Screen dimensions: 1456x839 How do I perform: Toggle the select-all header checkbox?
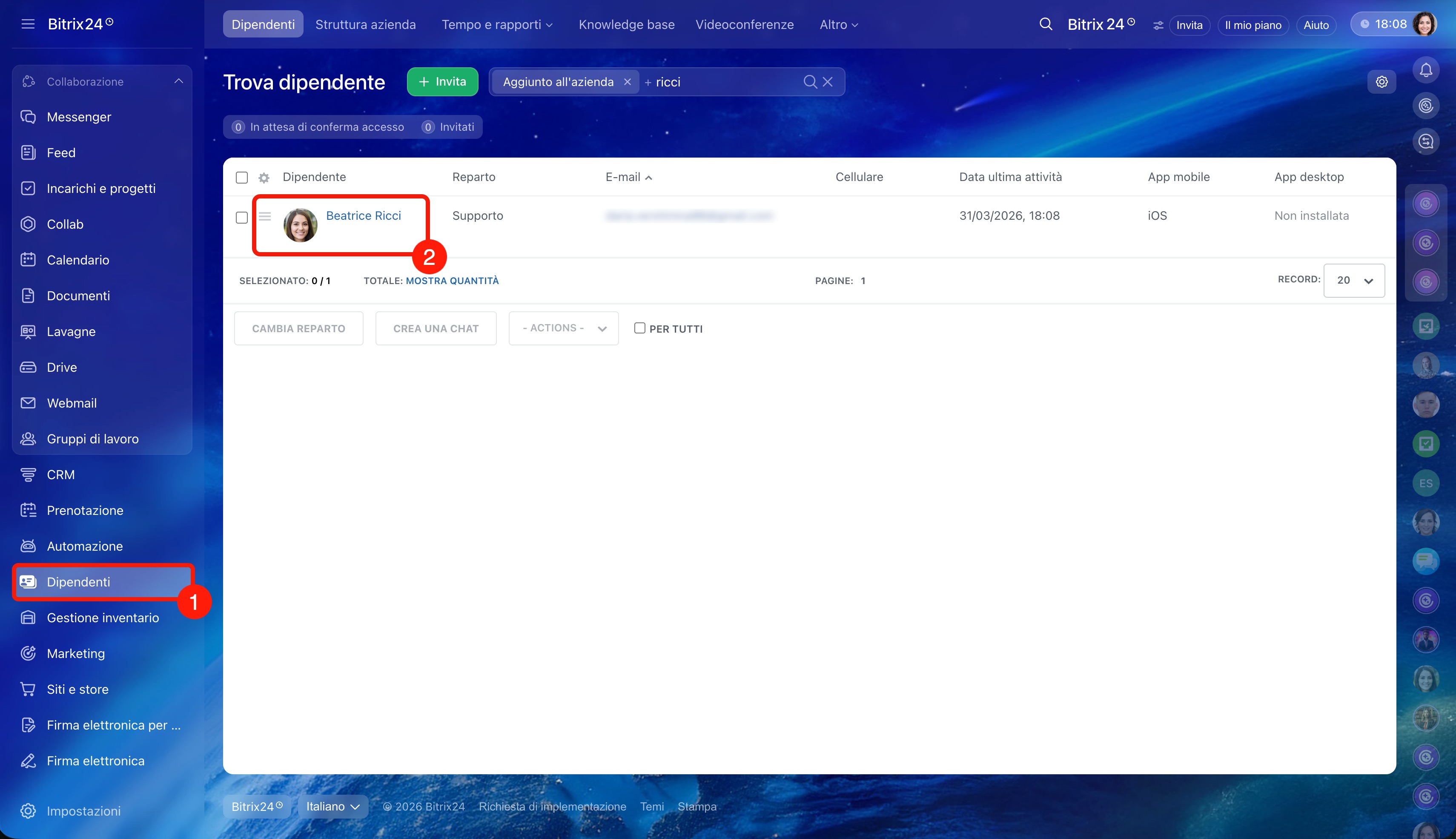pyautogui.click(x=242, y=178)
